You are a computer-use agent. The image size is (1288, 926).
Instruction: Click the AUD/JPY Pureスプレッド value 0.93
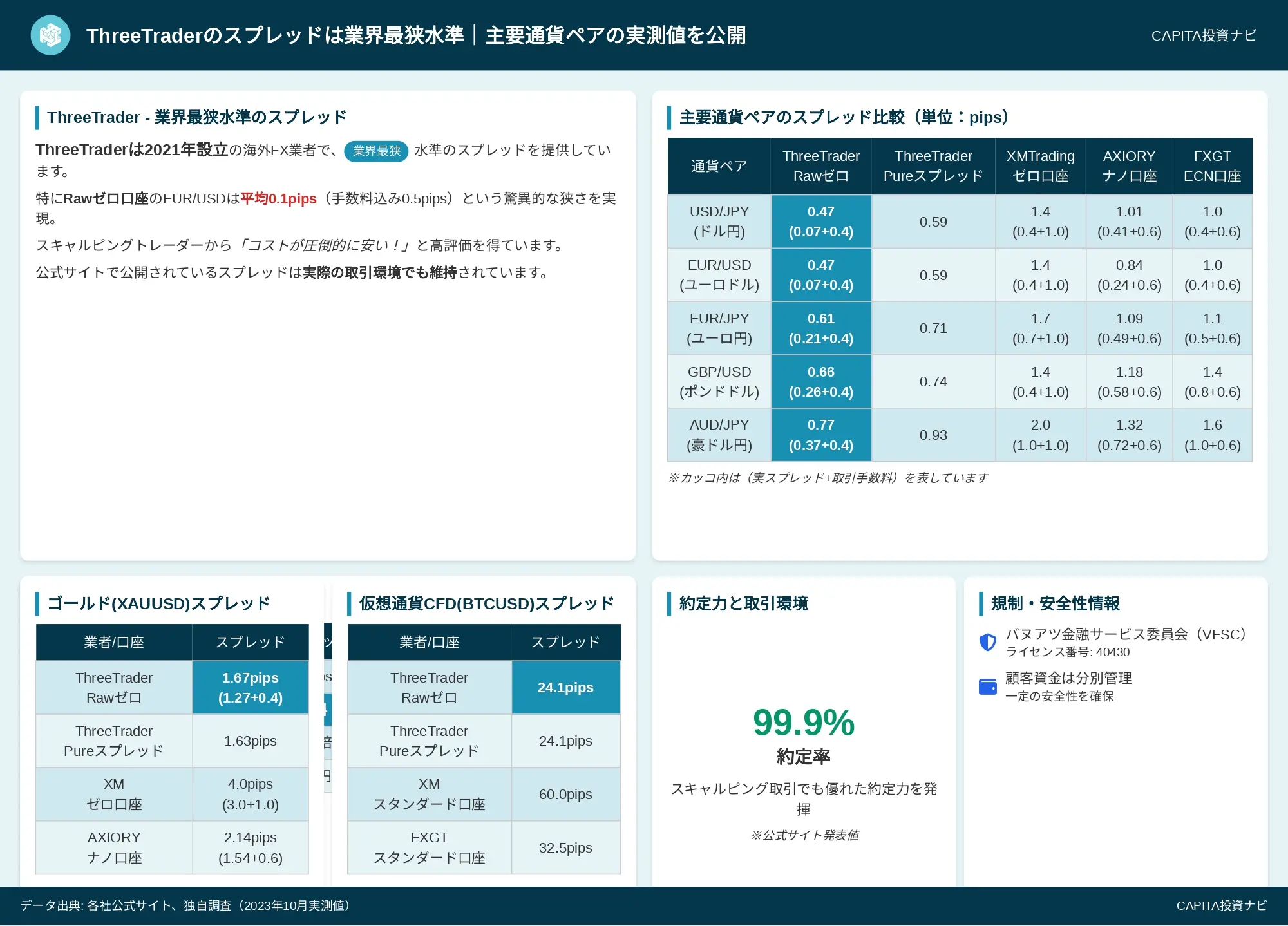[x=933, y=435]
